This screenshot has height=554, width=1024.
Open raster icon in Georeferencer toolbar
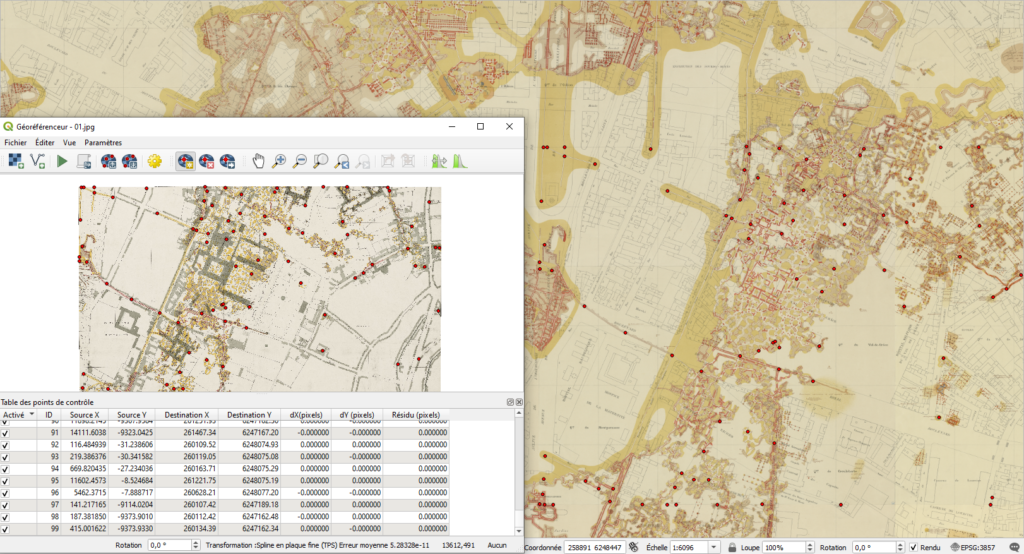[16, 160]
